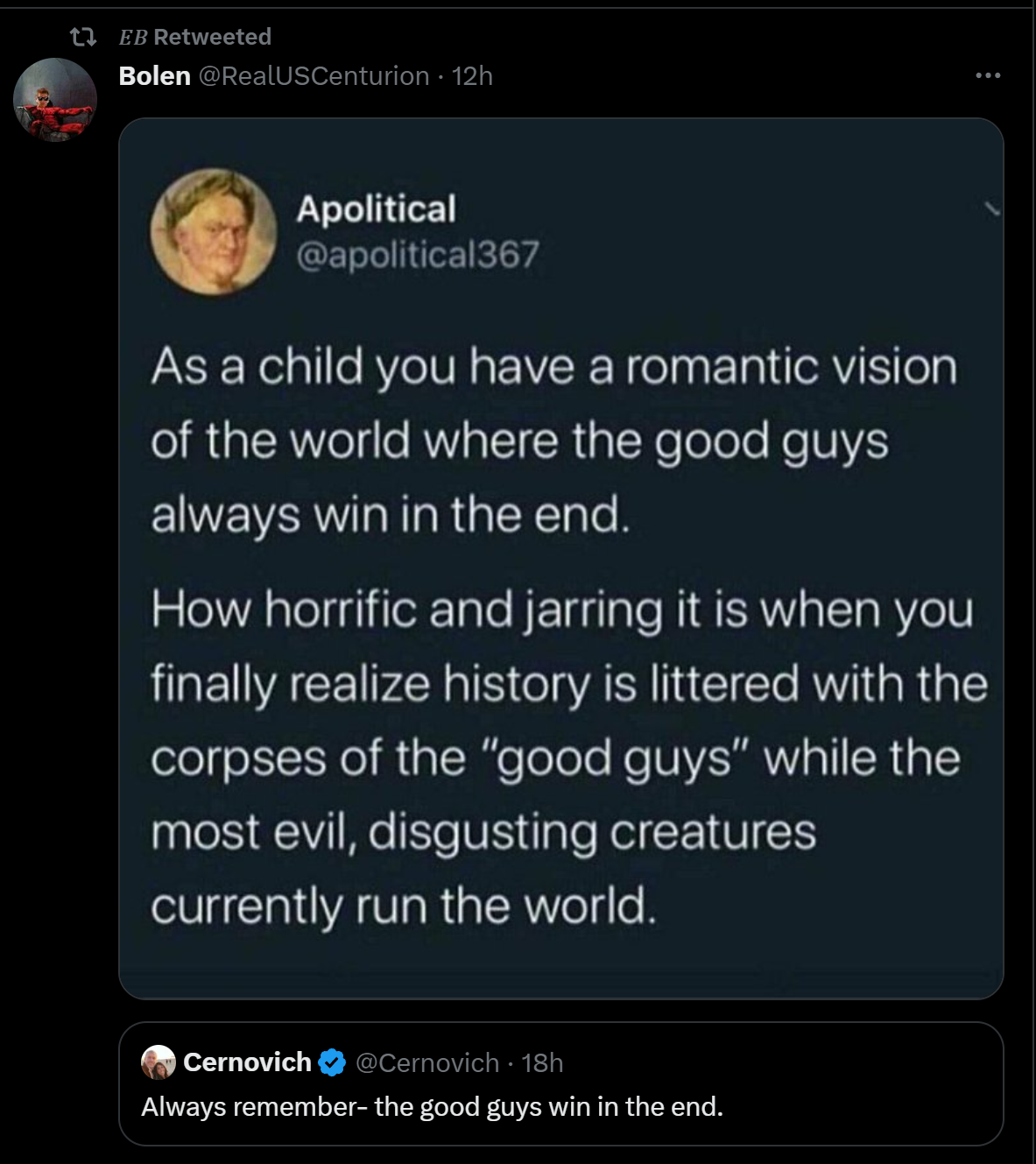The image size is (1036, 1164).
Task: Click the retweet arrows icon beside EB Retweeted
Action: pyautogui.click(x=83, y=37)
